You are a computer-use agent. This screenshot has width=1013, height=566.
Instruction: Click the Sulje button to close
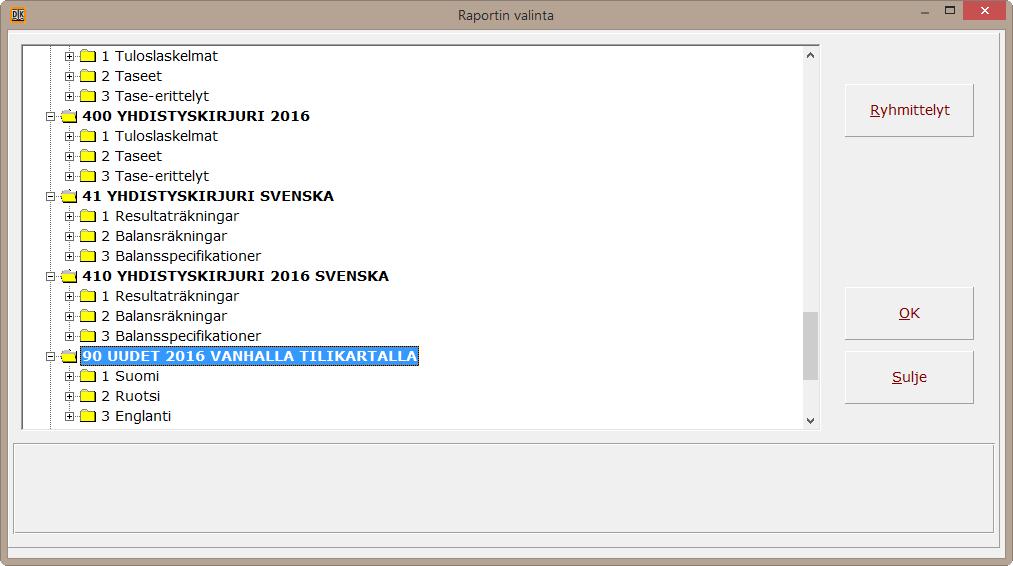coord(909,377)
